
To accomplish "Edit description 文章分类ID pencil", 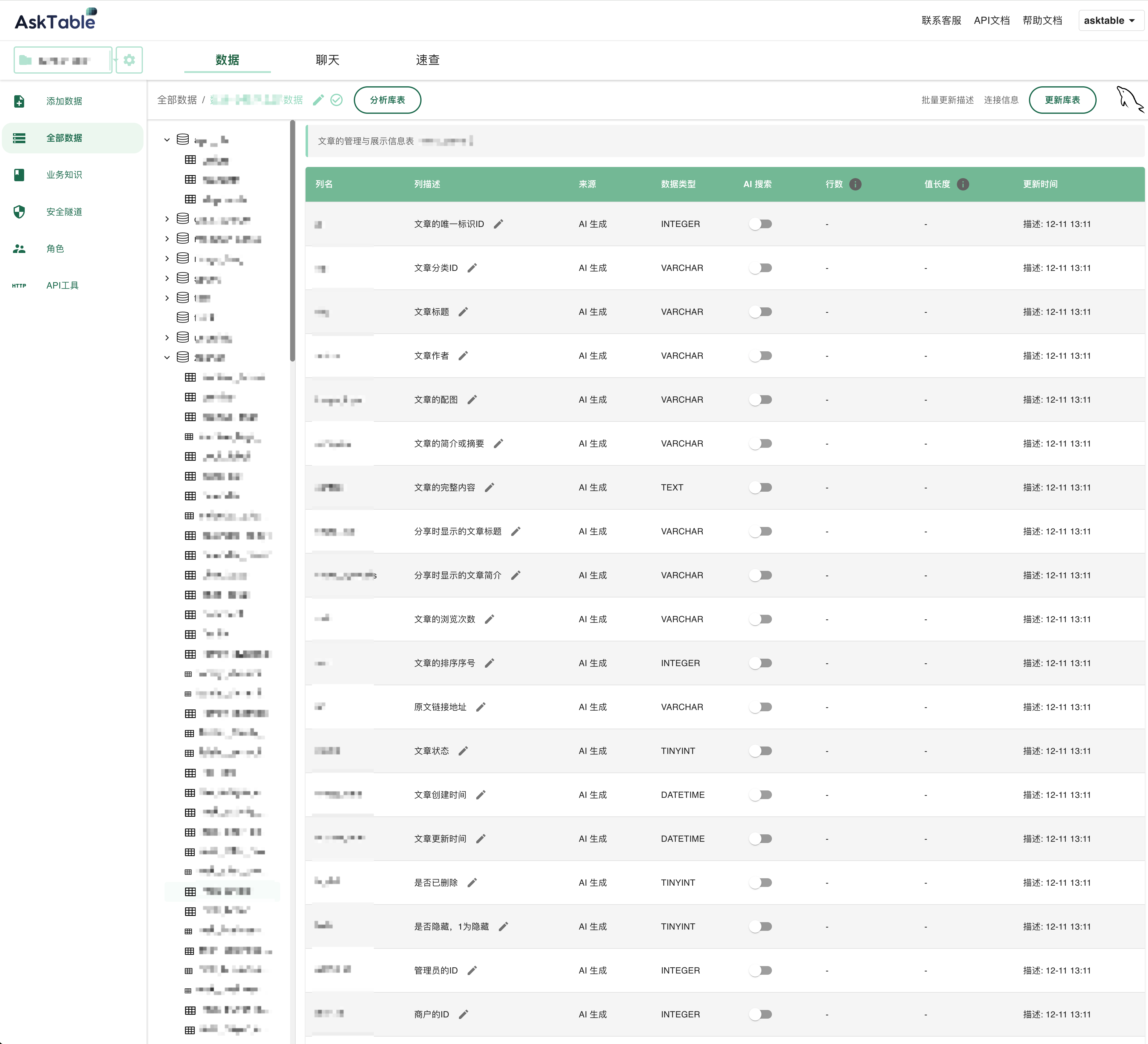I will 472,267.
